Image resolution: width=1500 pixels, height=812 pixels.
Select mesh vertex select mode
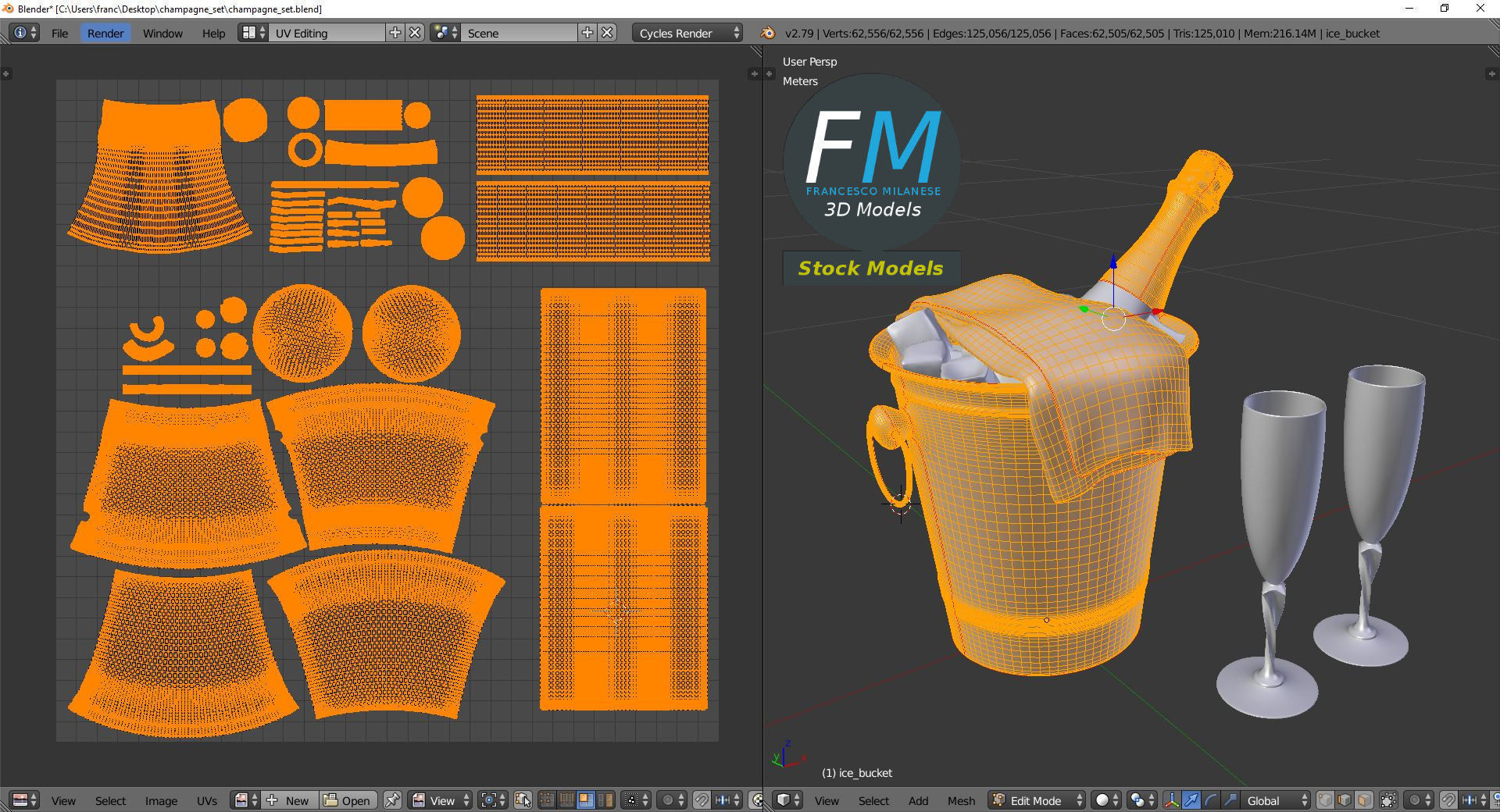(1325, 800)
